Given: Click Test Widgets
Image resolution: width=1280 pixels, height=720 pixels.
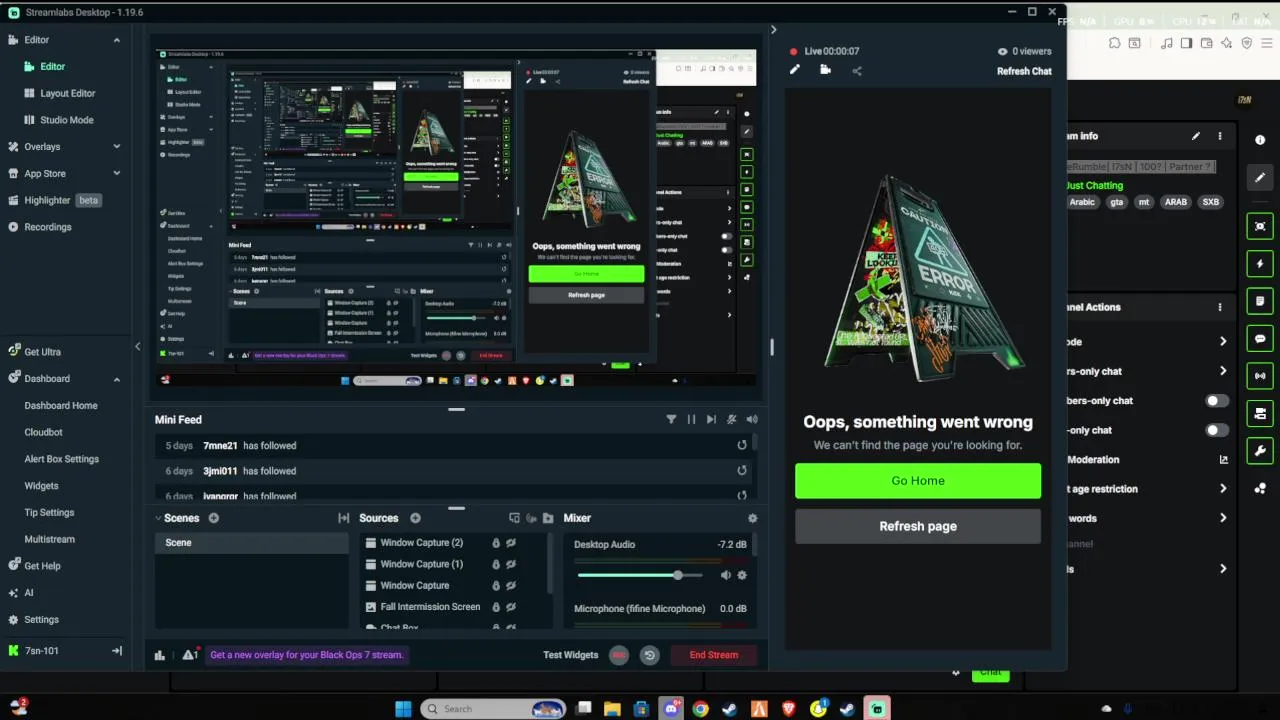Looking at the screenshot, I should pyautogui.click(x=571, y=655).
